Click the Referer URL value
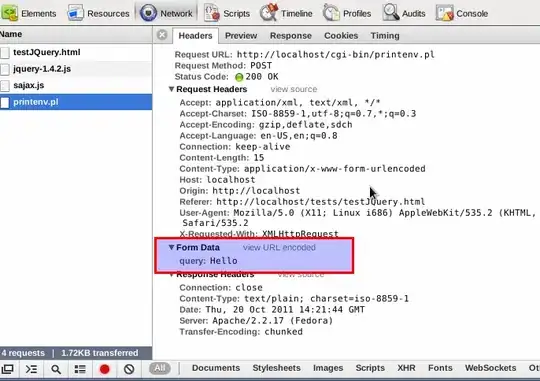 coord(321,202)
